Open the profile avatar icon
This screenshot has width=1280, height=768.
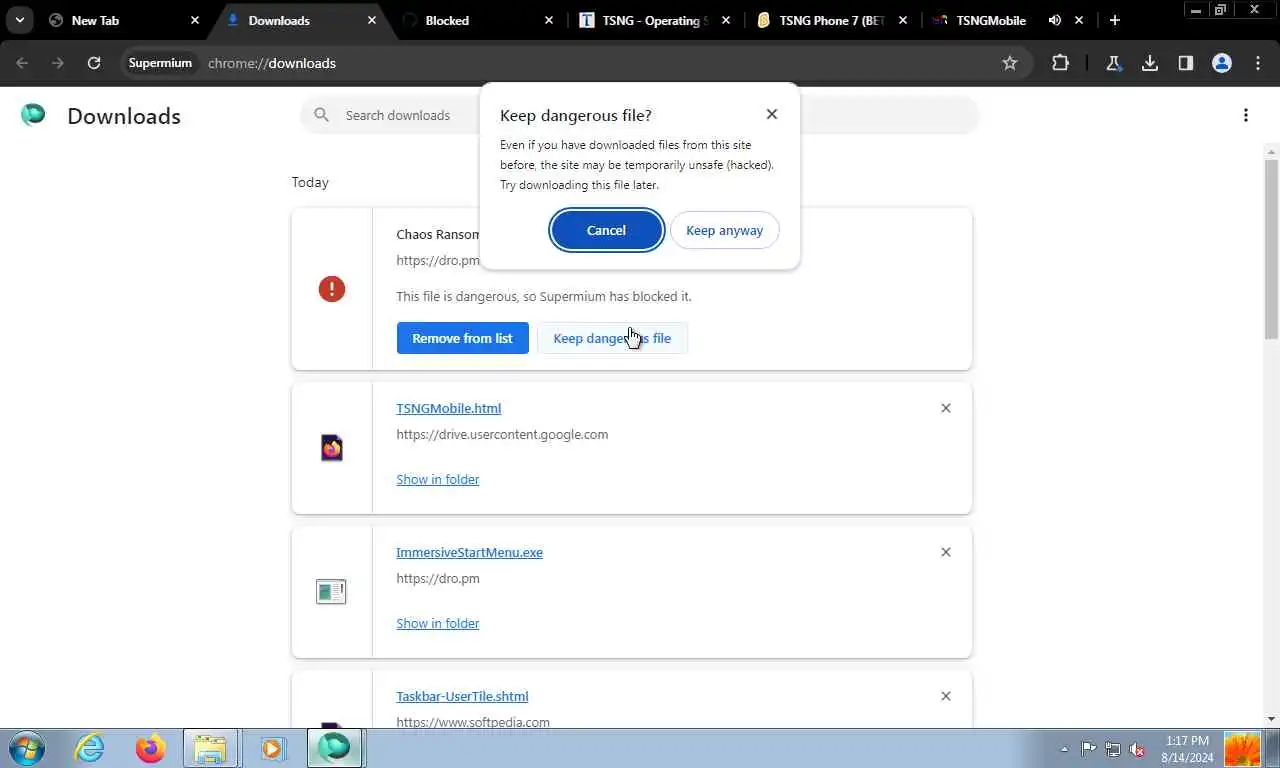coord(1222,63)
